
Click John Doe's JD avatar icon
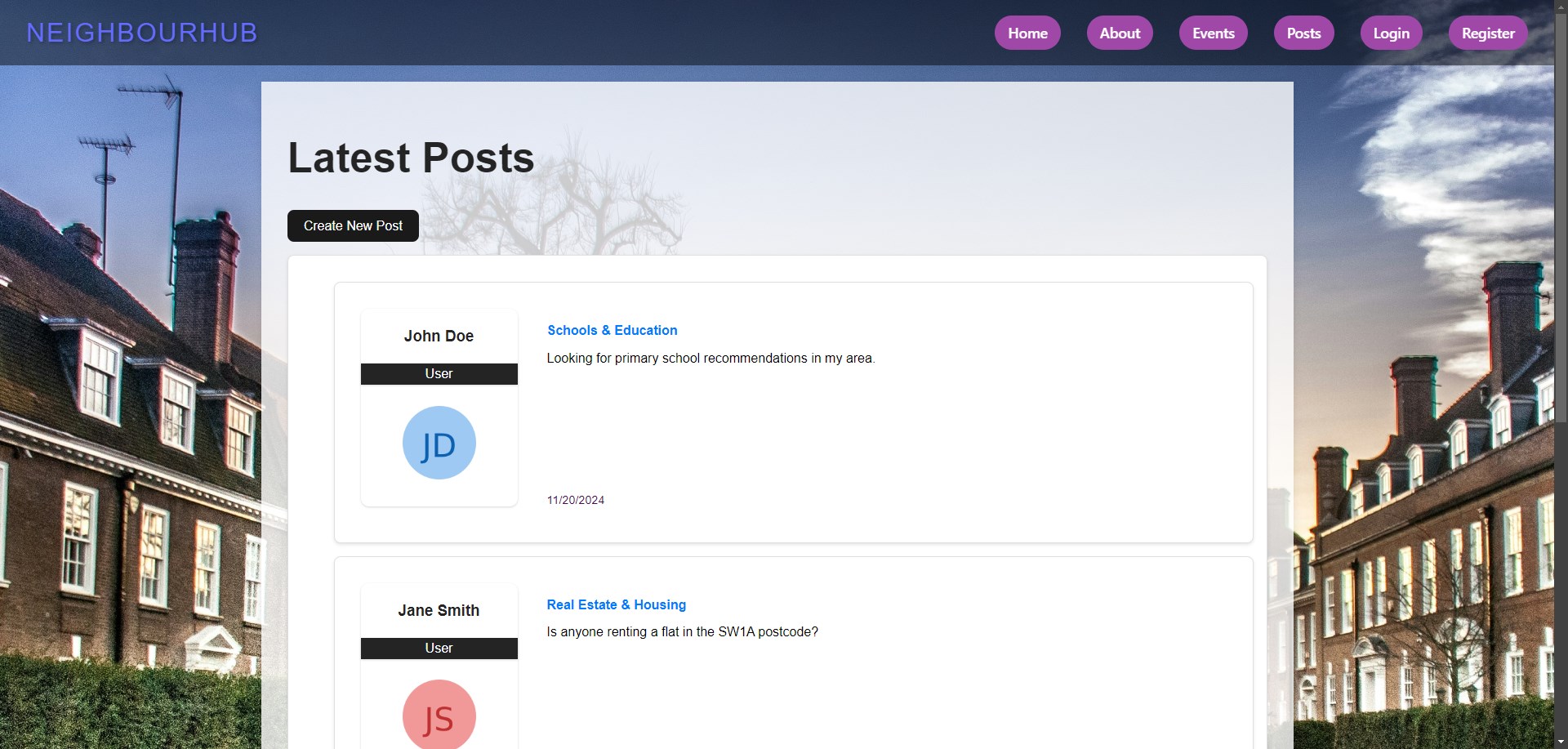(x=439, y=443)
